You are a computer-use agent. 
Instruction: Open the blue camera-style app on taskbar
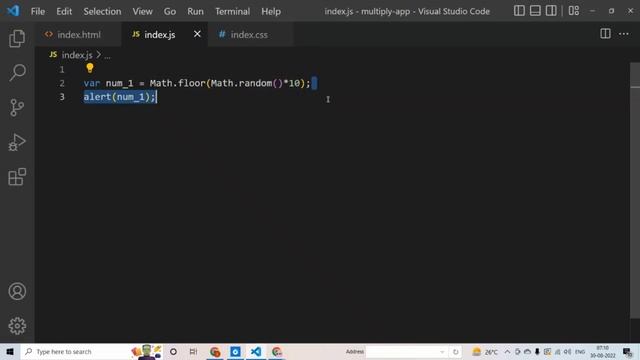(236, 351)
